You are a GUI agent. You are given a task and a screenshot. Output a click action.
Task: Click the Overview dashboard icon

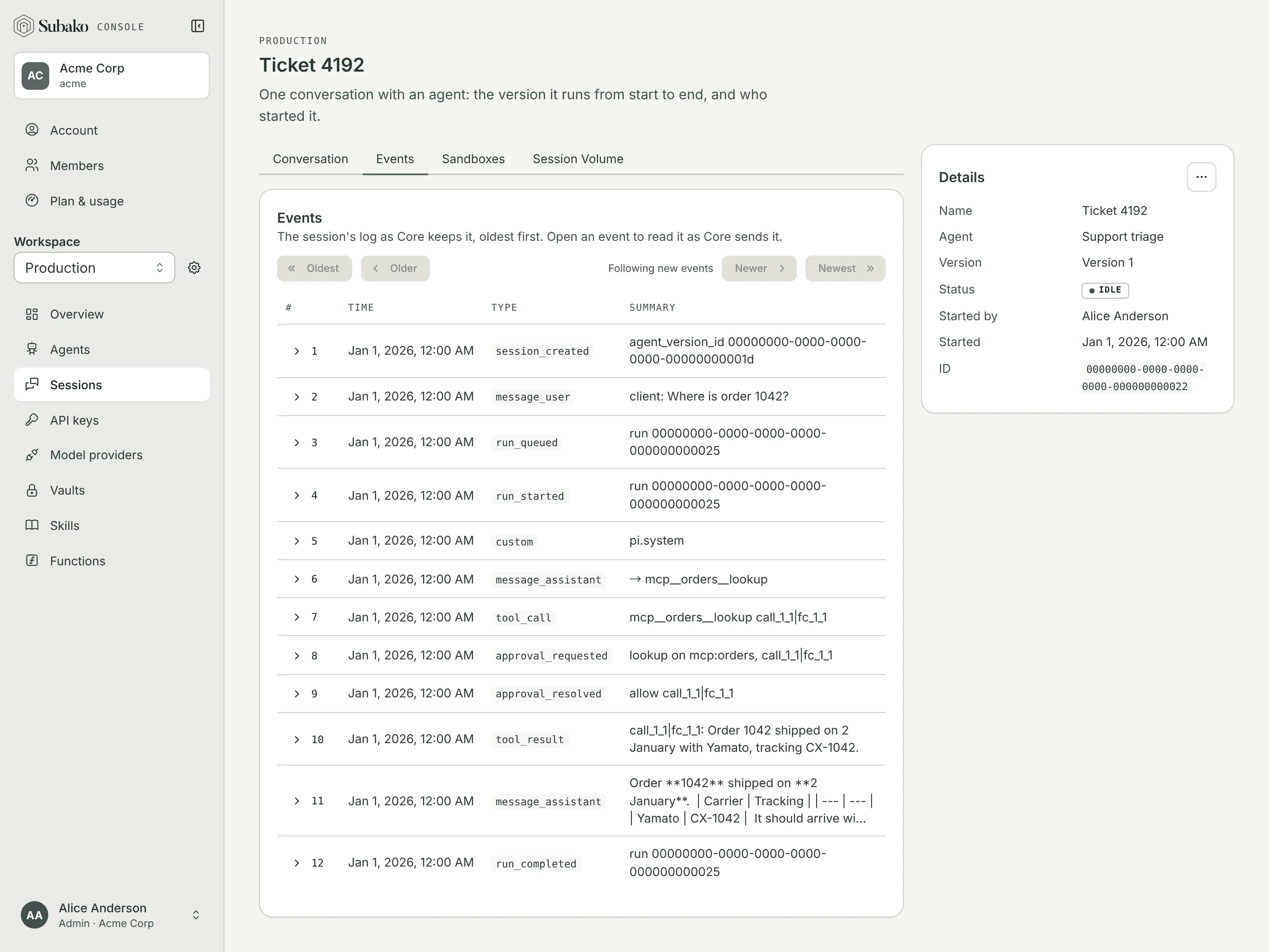[32, 314]
